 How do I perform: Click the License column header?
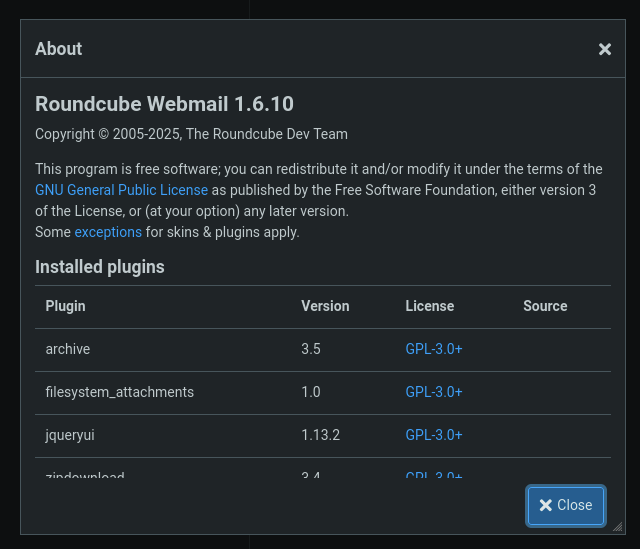coord(430,306)
